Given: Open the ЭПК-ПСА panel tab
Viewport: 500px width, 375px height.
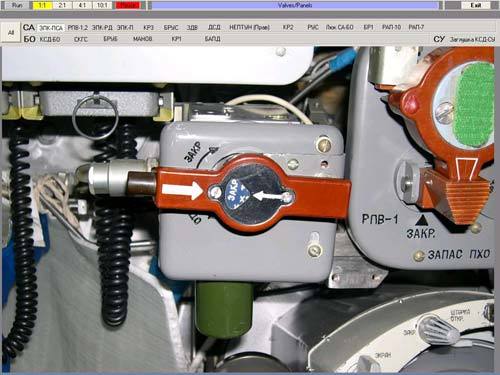Looking at the screenshot, I should pos(51,27).
